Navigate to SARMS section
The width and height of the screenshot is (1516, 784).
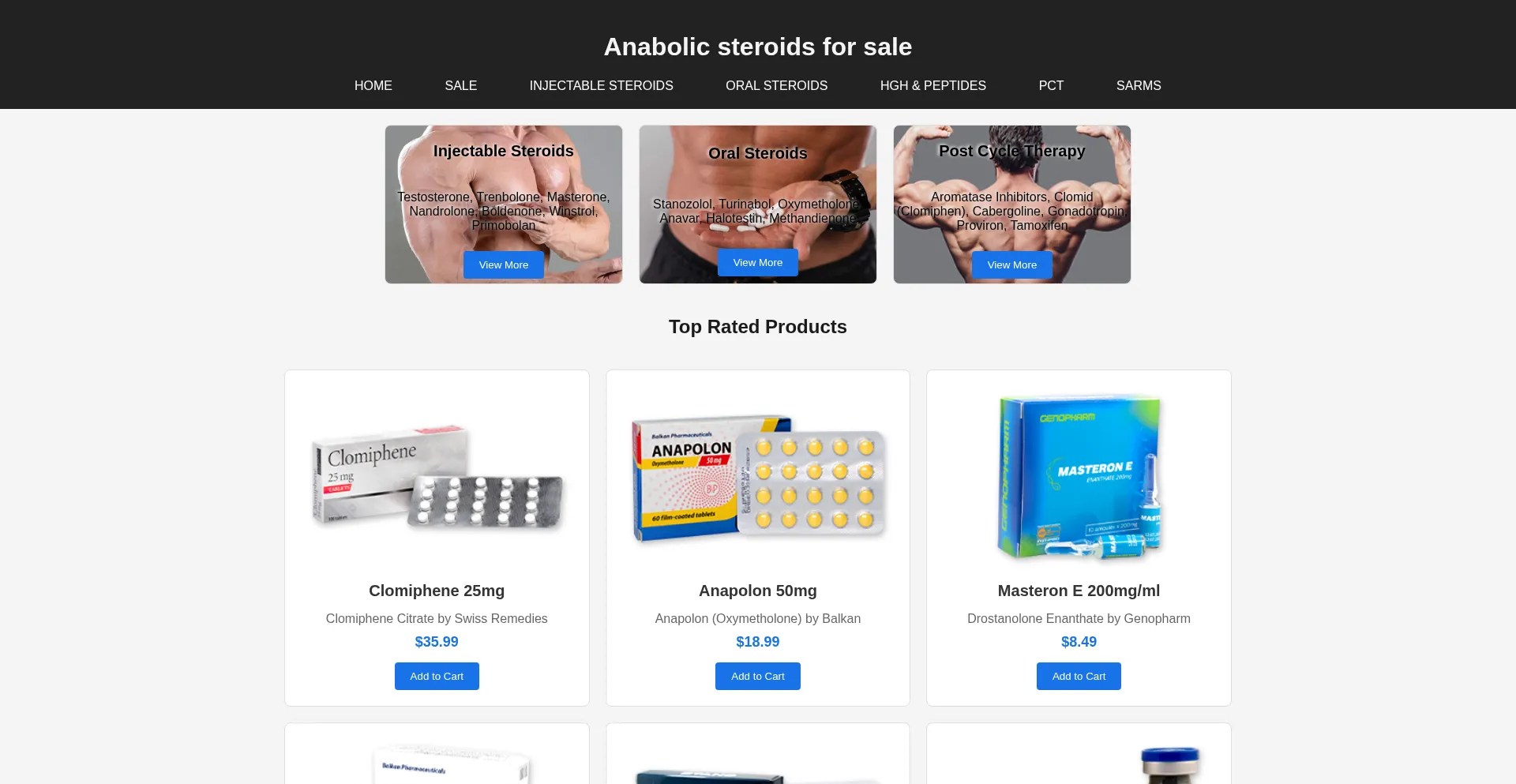point(1138,85)
